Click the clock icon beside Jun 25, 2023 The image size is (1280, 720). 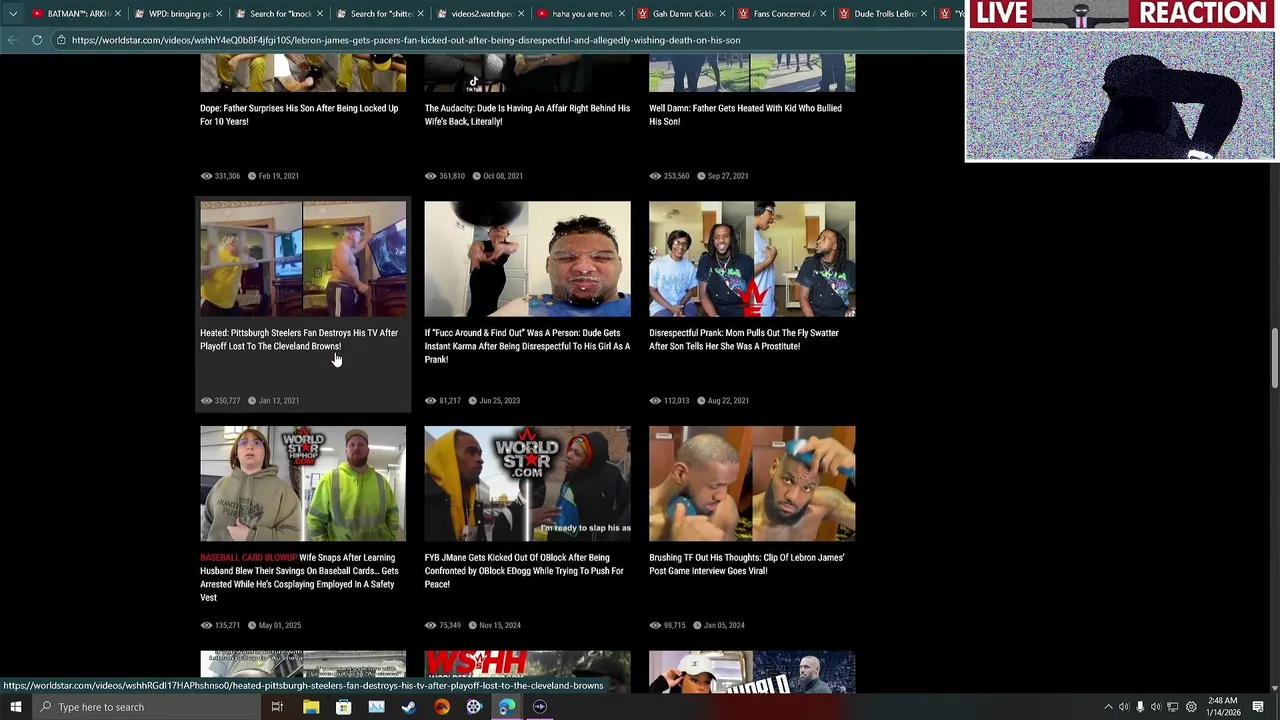point(471,401)
